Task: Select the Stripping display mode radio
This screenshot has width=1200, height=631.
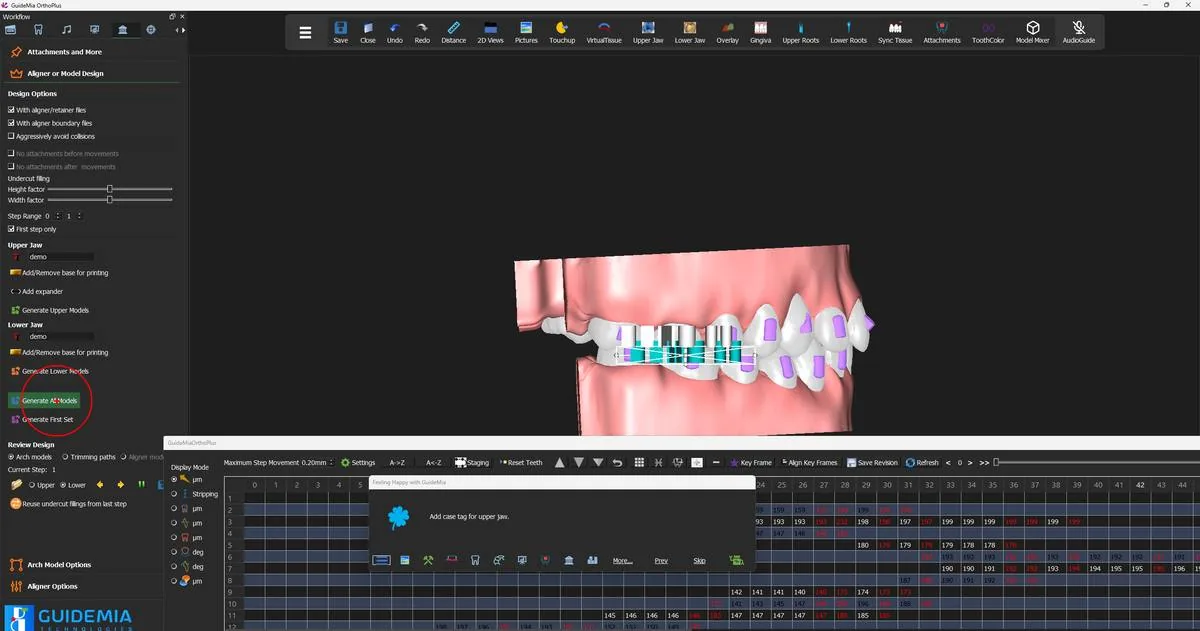Action: click(176, 494)
